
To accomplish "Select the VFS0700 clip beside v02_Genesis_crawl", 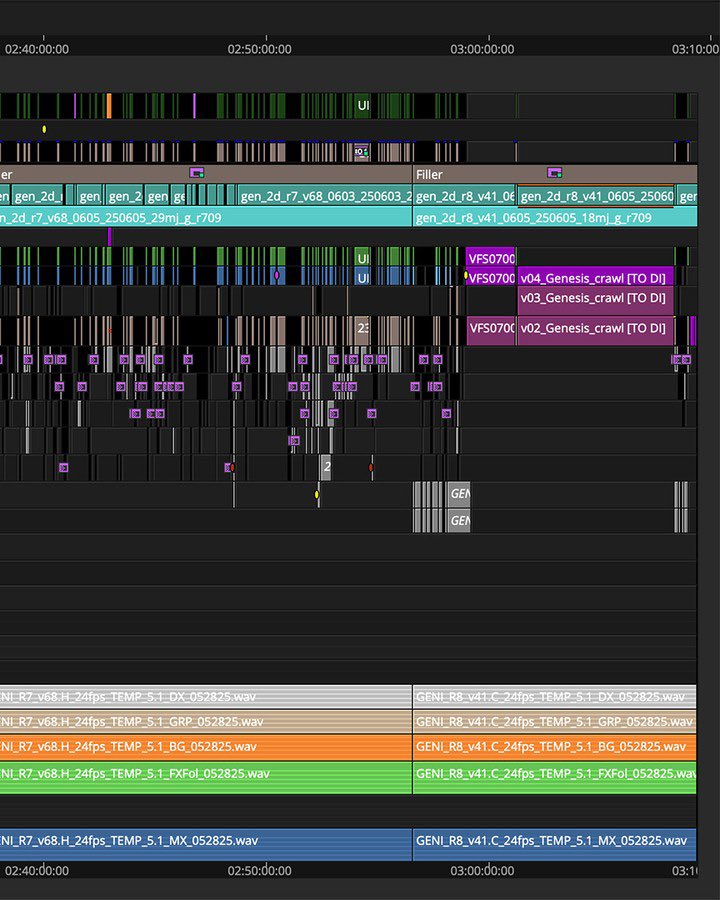I will pos(491,329).
